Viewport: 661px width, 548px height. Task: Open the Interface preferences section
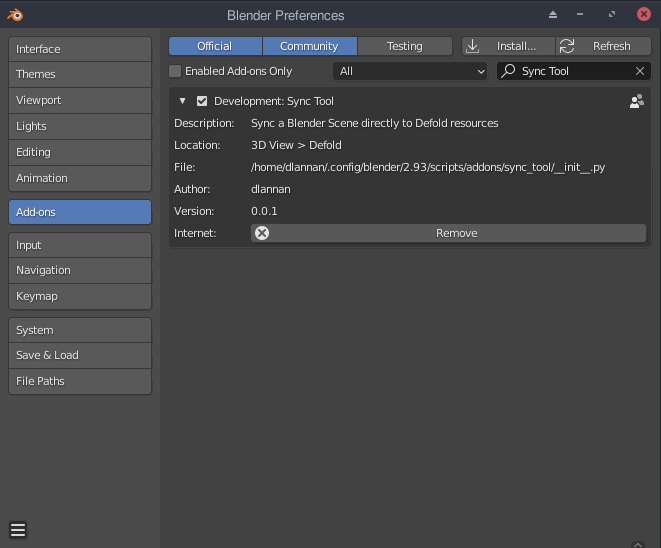[80, 49]
